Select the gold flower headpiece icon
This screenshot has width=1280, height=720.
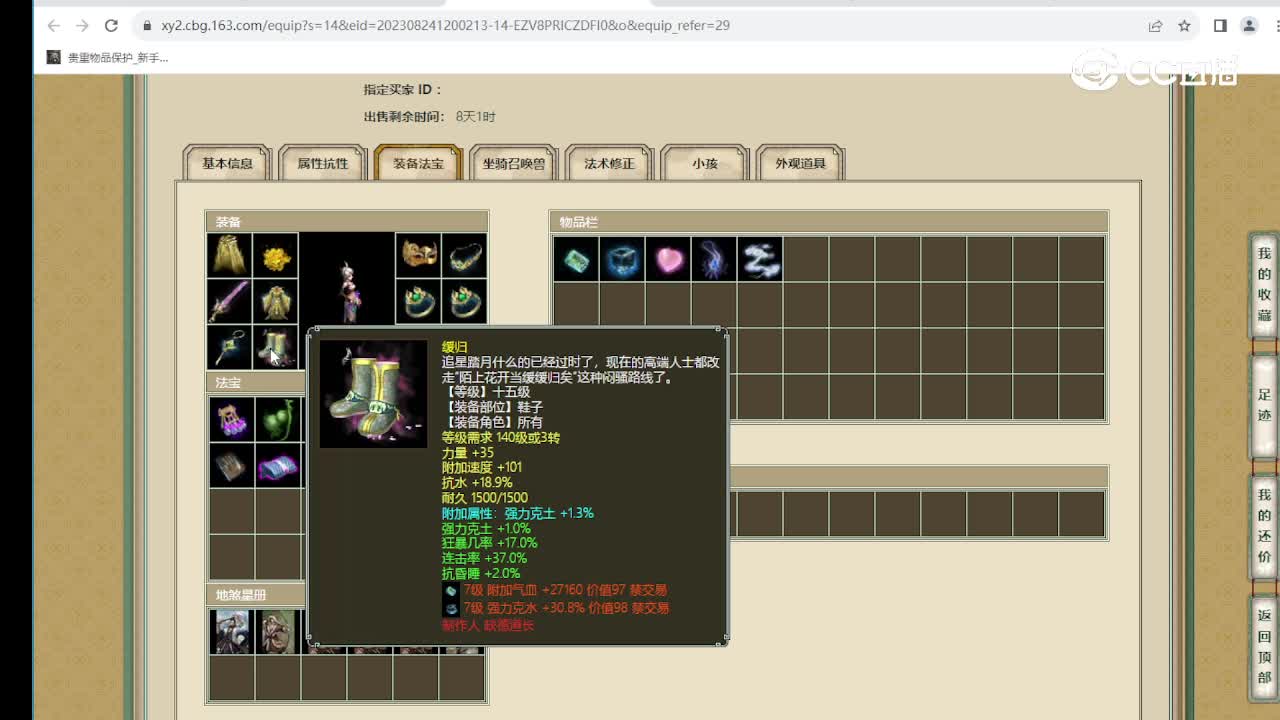click(x=275, y=256)
